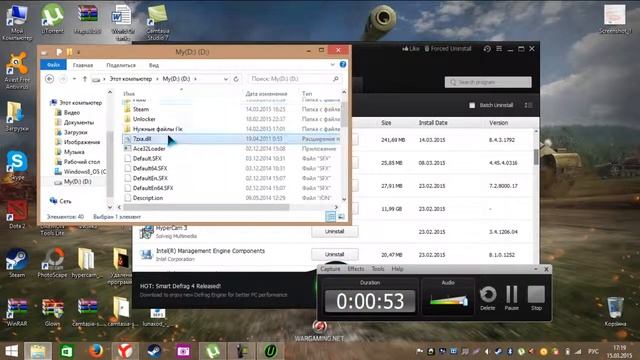Open the Вид ribbon tab
This screenshot has width=640, height=360.
[x=154, y=65]
